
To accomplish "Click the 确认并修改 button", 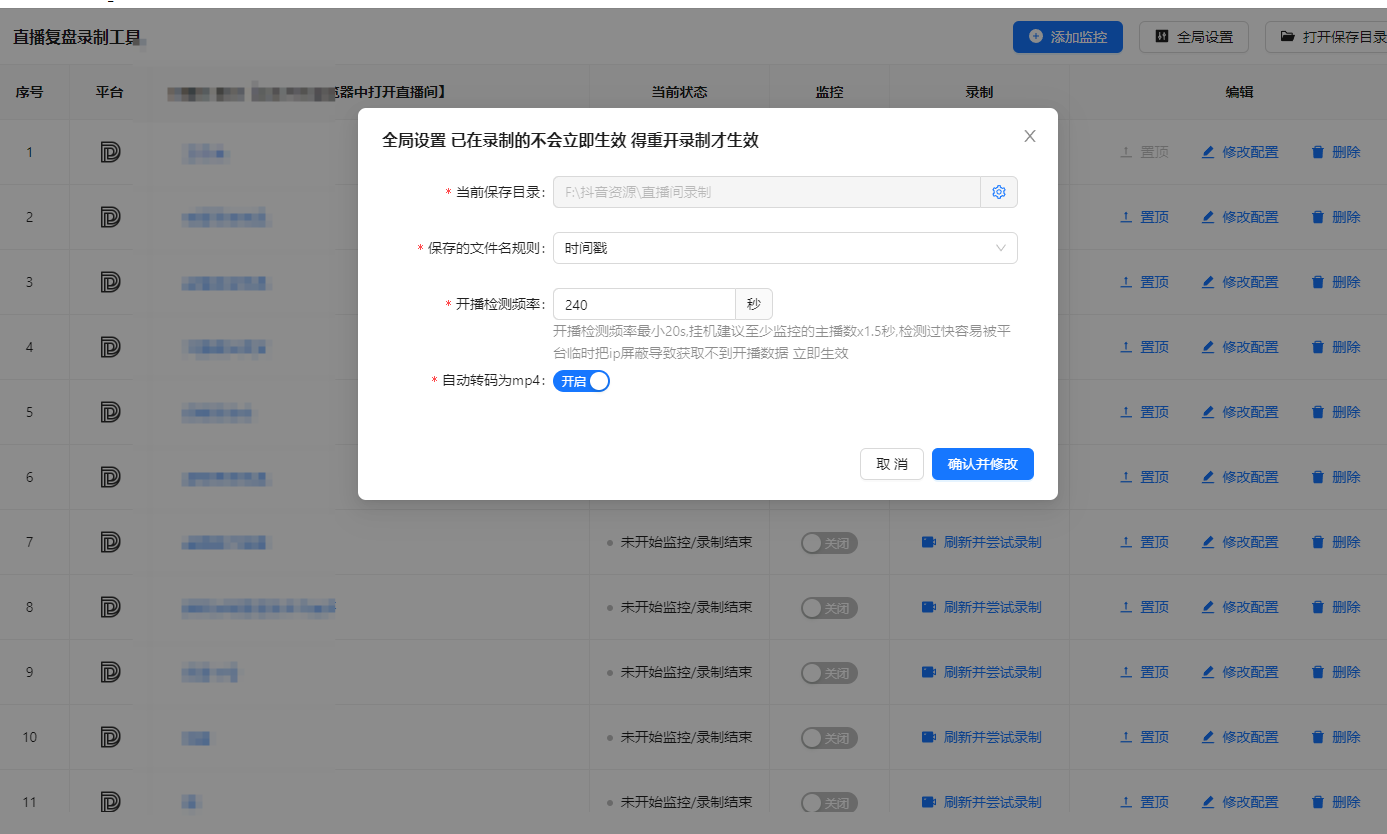I will [983, 463].
